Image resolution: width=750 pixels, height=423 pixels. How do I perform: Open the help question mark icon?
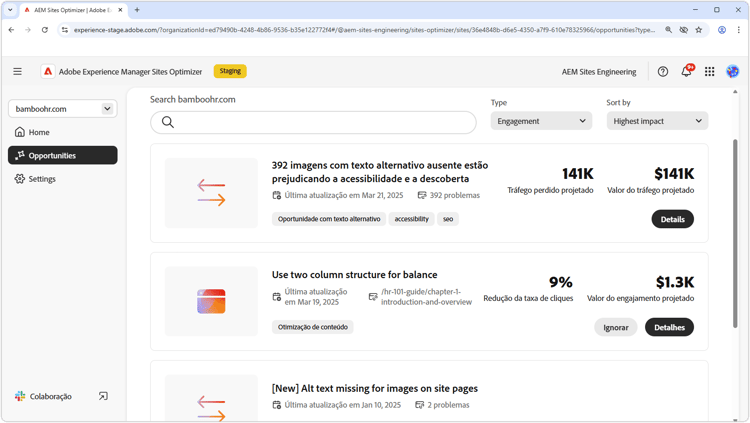tap(662, 72)
